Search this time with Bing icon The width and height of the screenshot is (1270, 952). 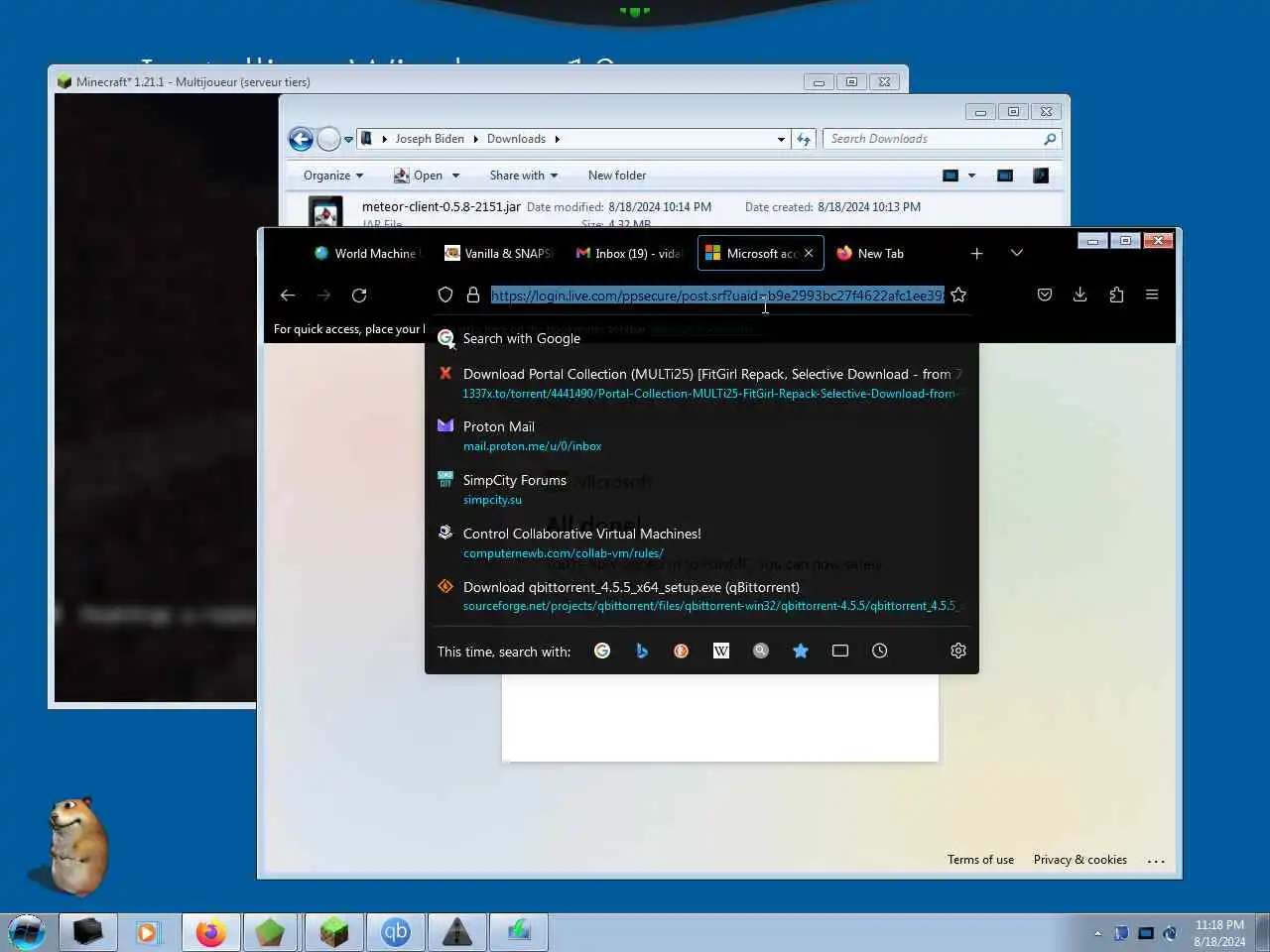642,651
